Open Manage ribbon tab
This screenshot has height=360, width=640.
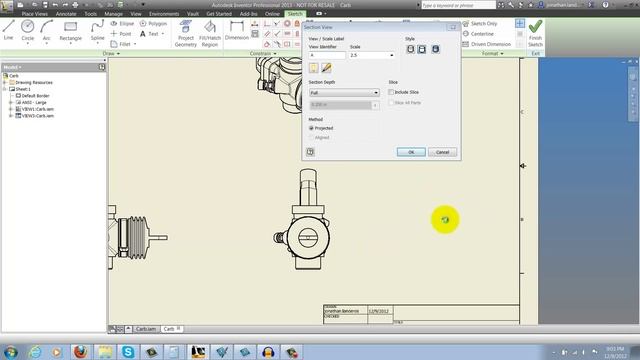point(113,14)
